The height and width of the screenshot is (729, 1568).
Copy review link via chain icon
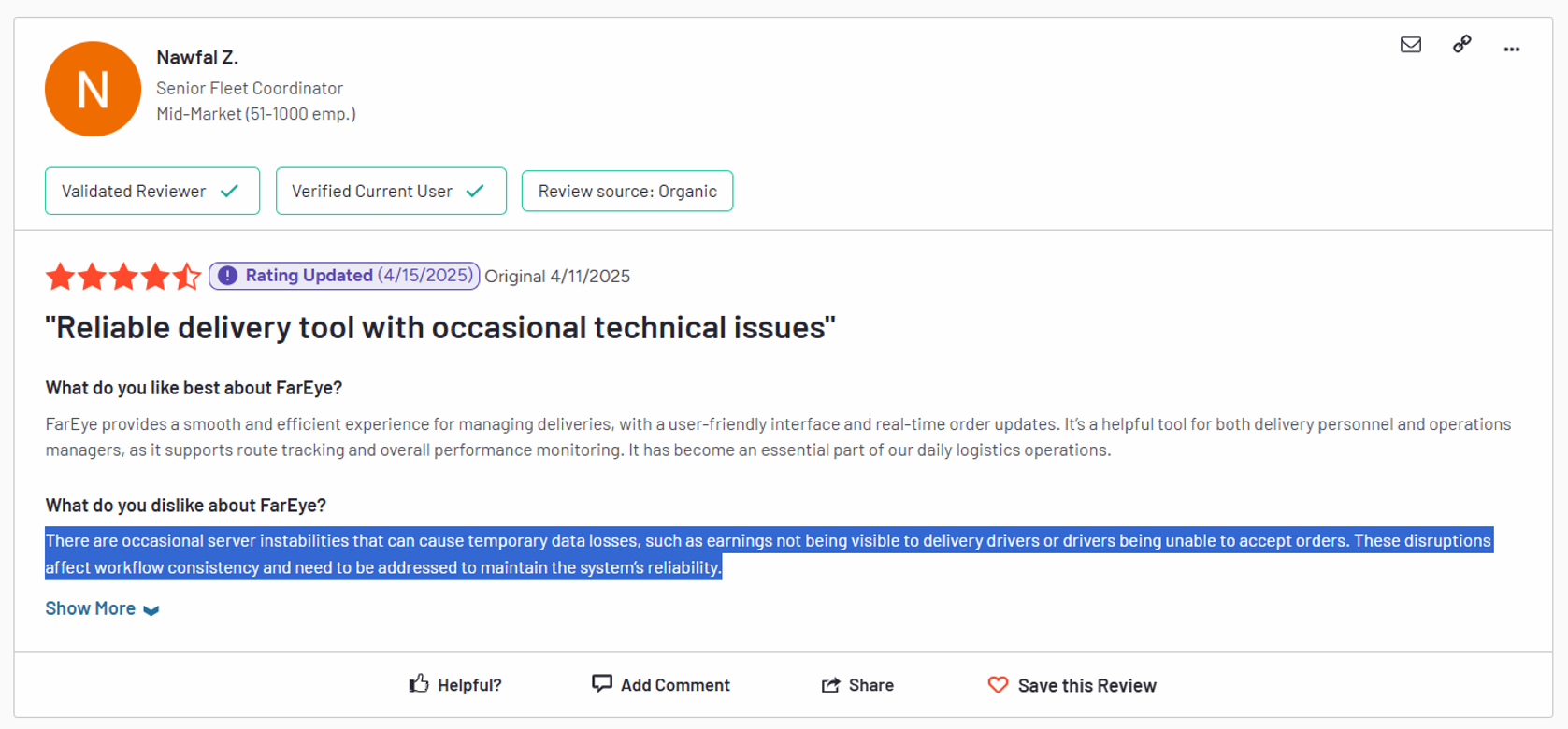point(1461,44)
